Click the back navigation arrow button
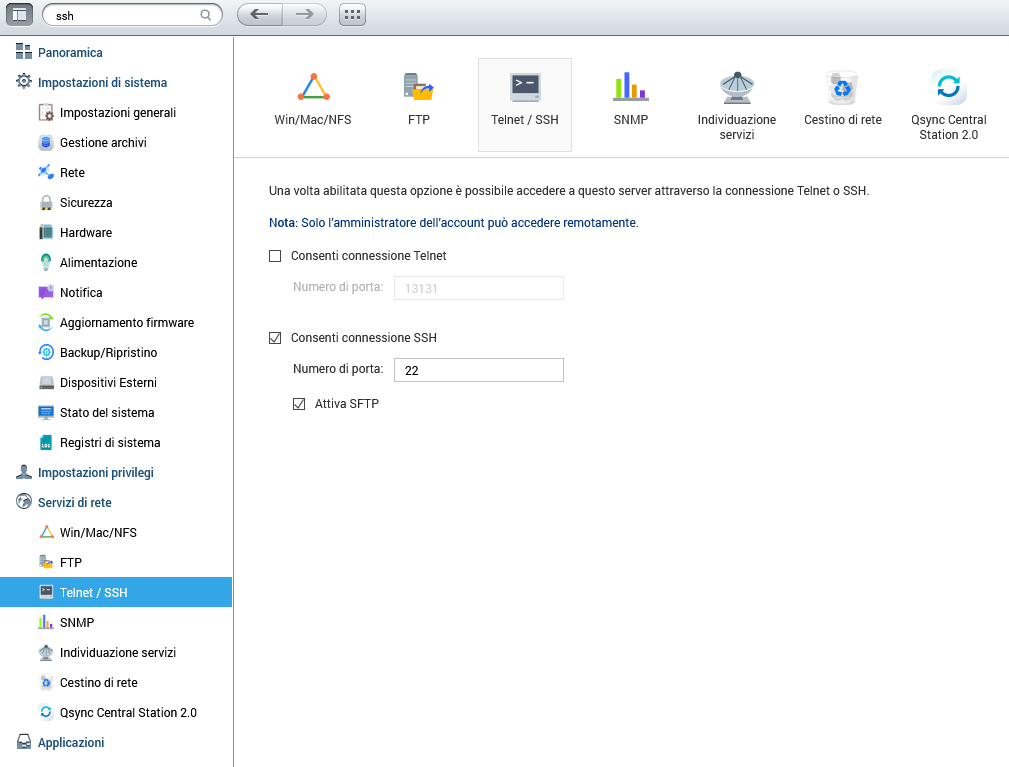Image resolution: width=1009 pixels, height=767 pixels. click(x=259, y=15)
